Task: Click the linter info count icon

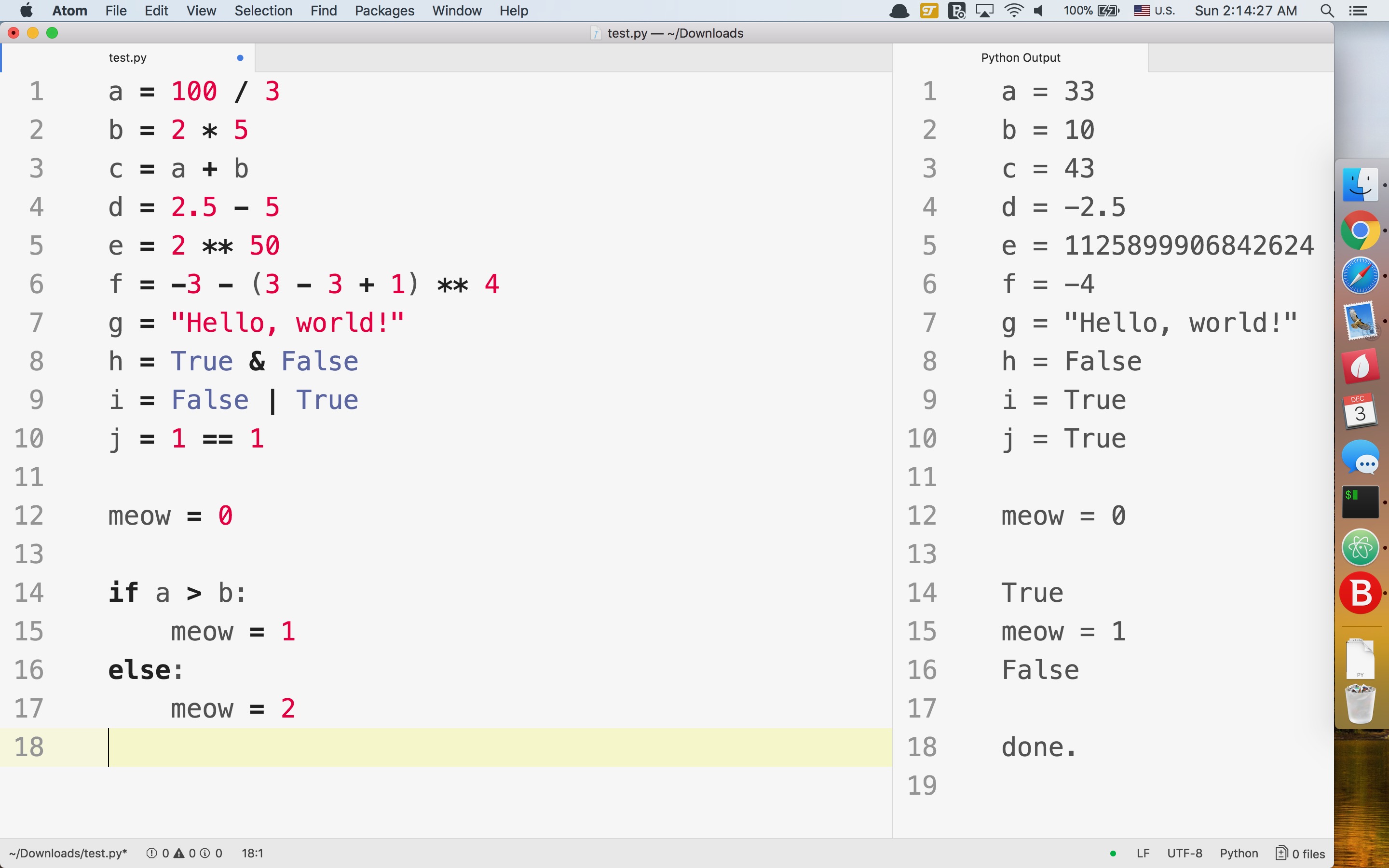Action: tap(205, 853)
